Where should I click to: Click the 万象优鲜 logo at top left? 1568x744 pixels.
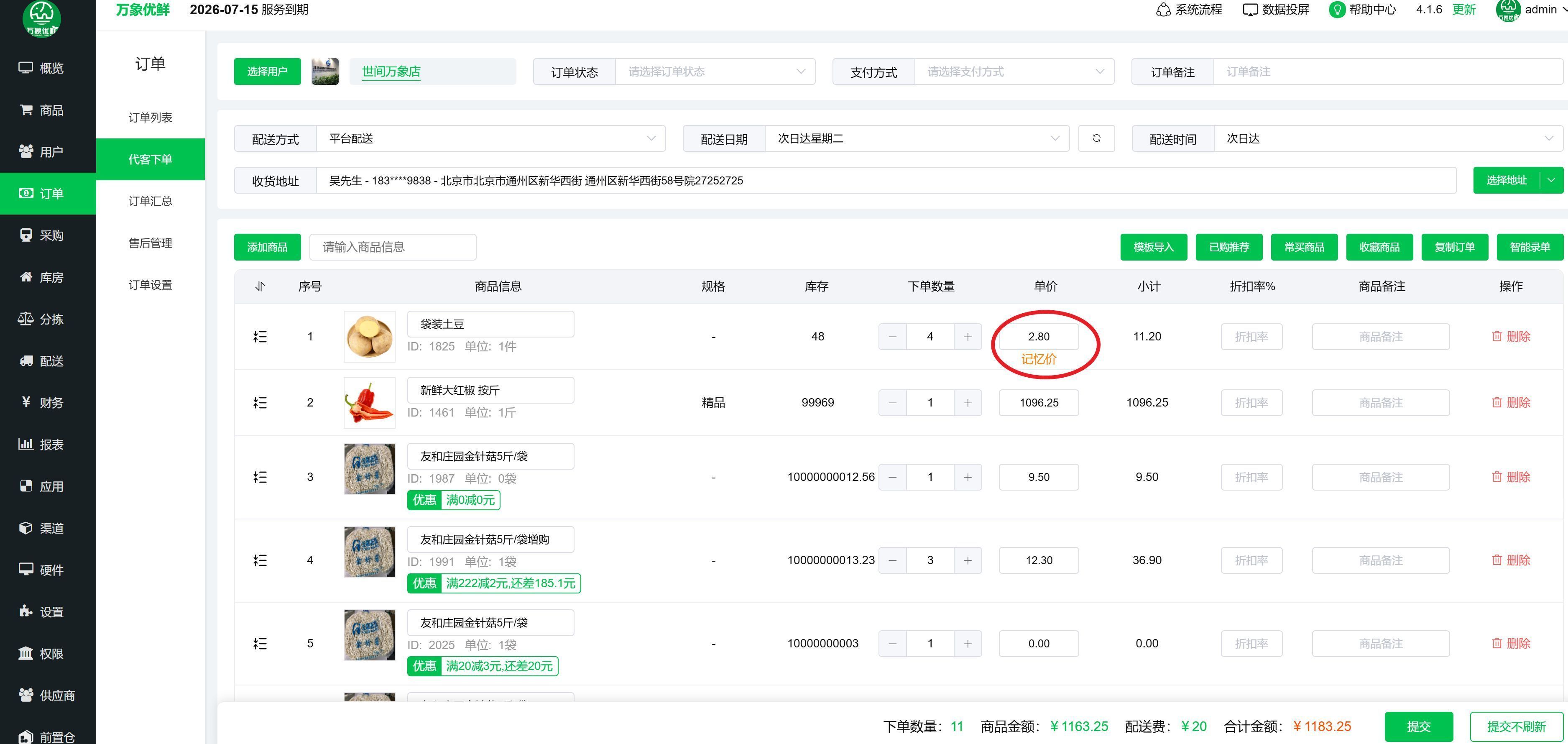click(x=41, y=18)
